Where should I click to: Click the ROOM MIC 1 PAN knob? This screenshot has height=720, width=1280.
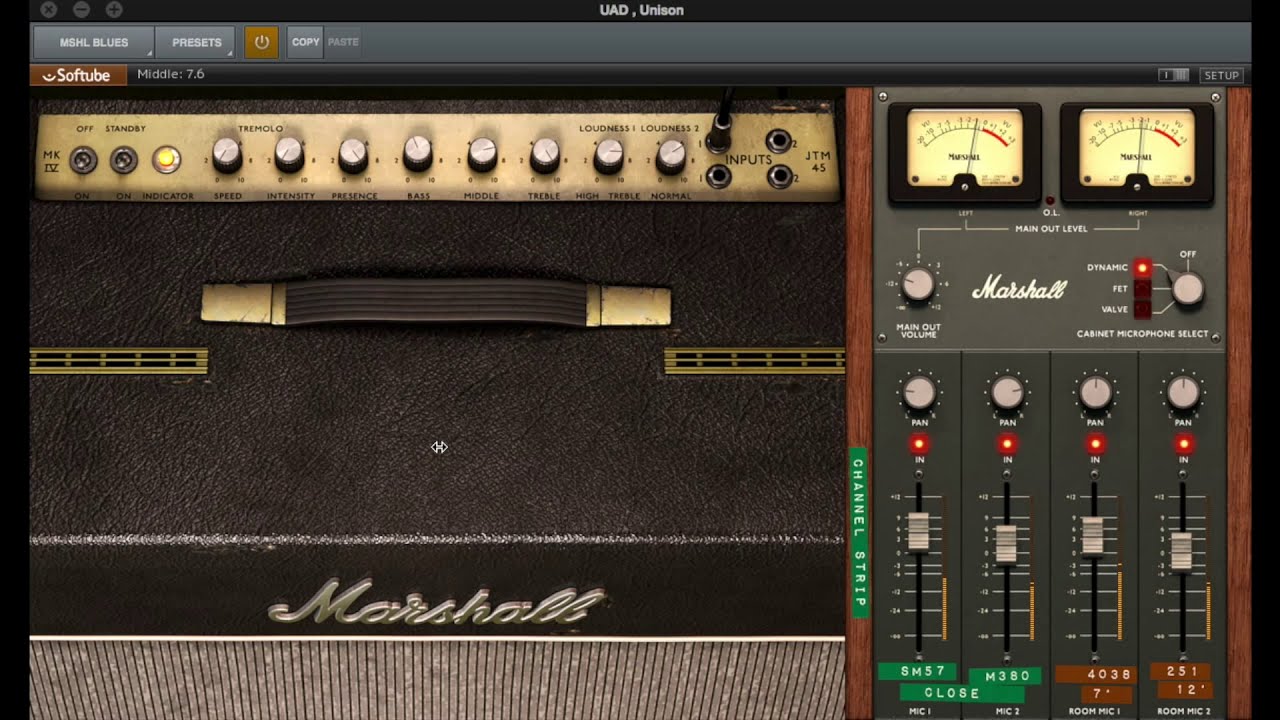click(x=1095, y=393)
